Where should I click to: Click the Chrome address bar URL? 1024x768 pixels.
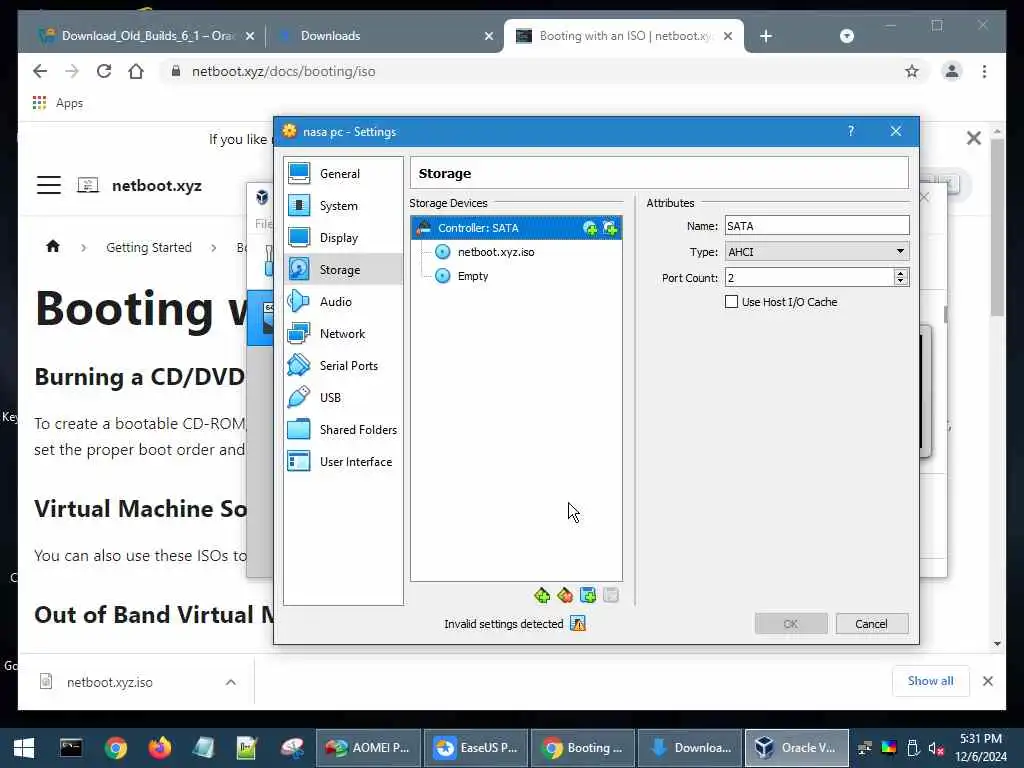click(x=283, y=71)
